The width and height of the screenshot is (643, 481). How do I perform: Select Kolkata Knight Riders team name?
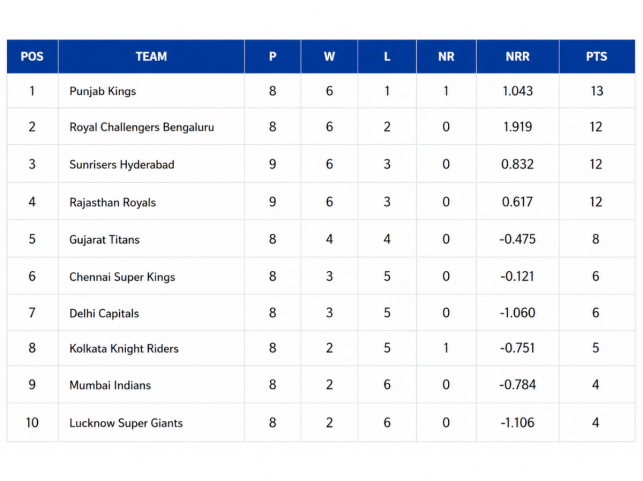[x=124, y=349]
